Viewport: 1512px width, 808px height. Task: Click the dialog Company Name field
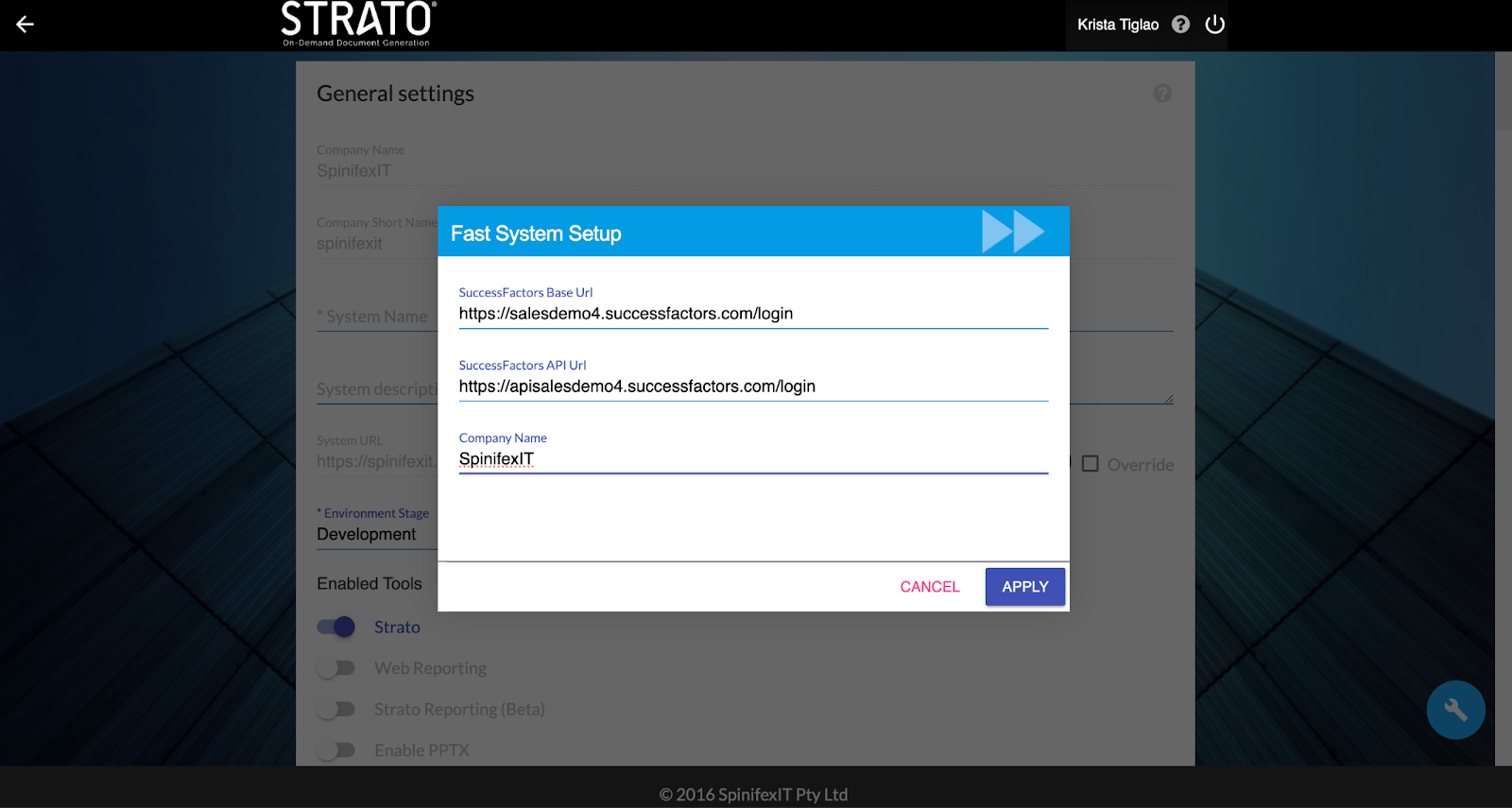click(752, 459)
